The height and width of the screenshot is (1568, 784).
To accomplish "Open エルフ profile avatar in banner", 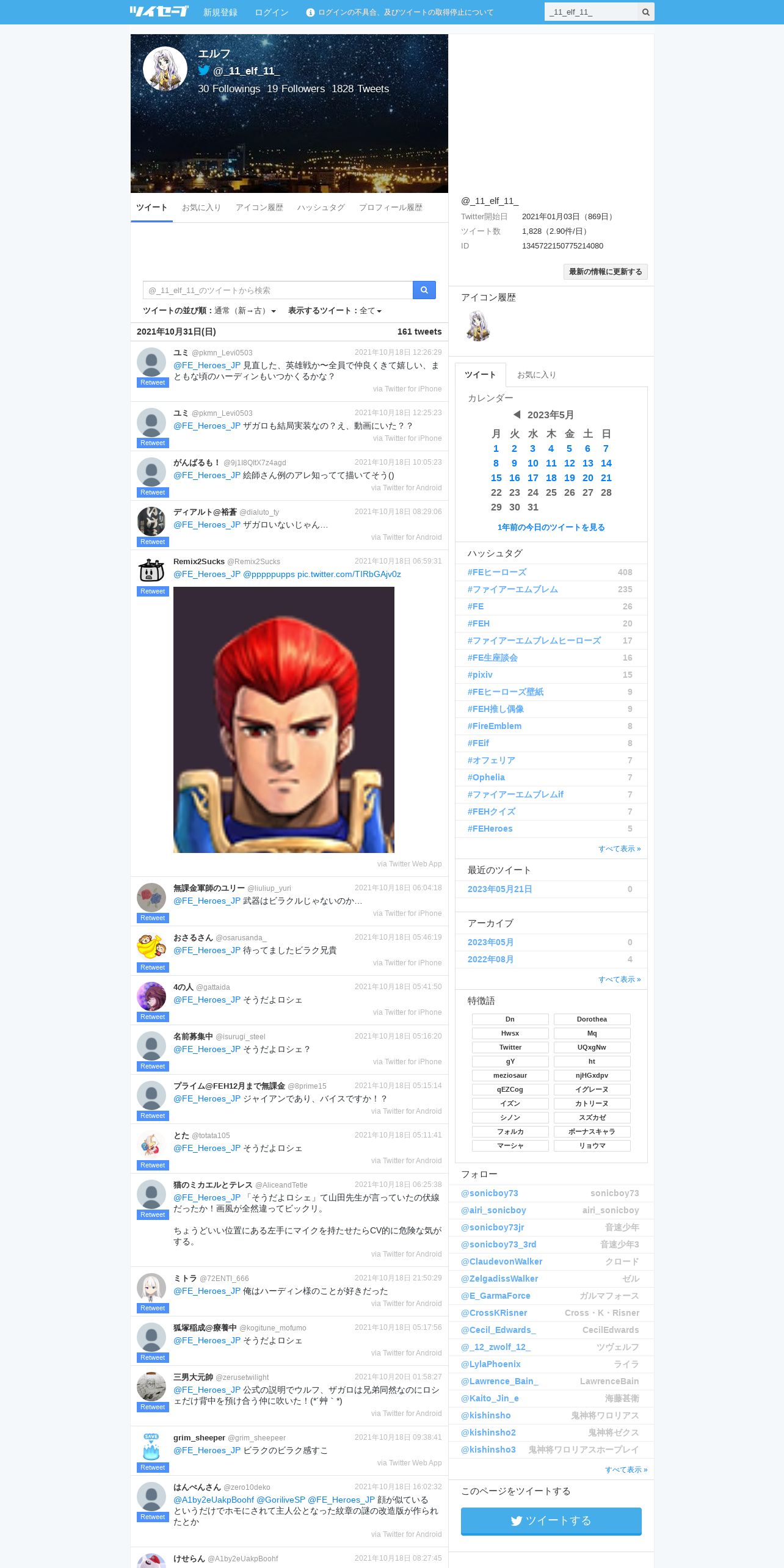I will (x=165, y=68).
